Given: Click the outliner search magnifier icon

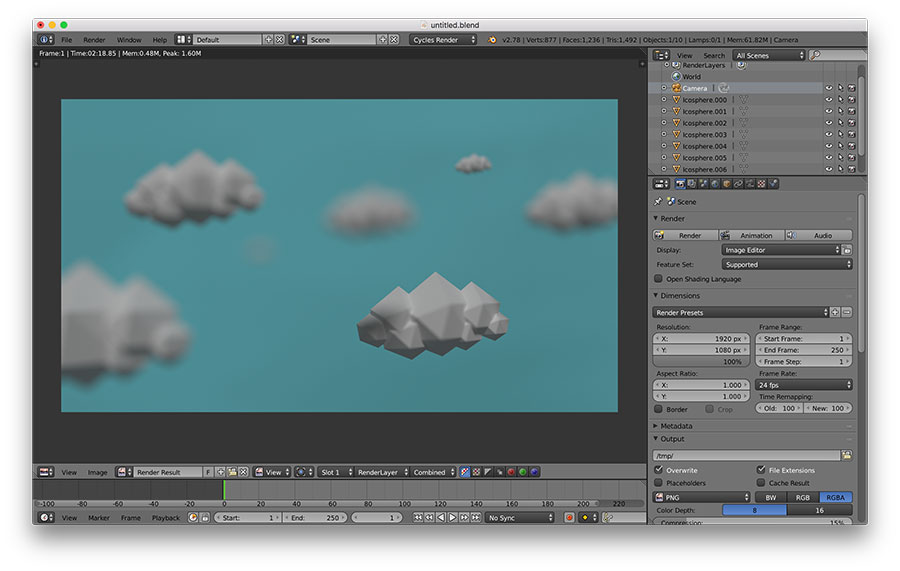Looking at the screenshot, I should 814,55.
